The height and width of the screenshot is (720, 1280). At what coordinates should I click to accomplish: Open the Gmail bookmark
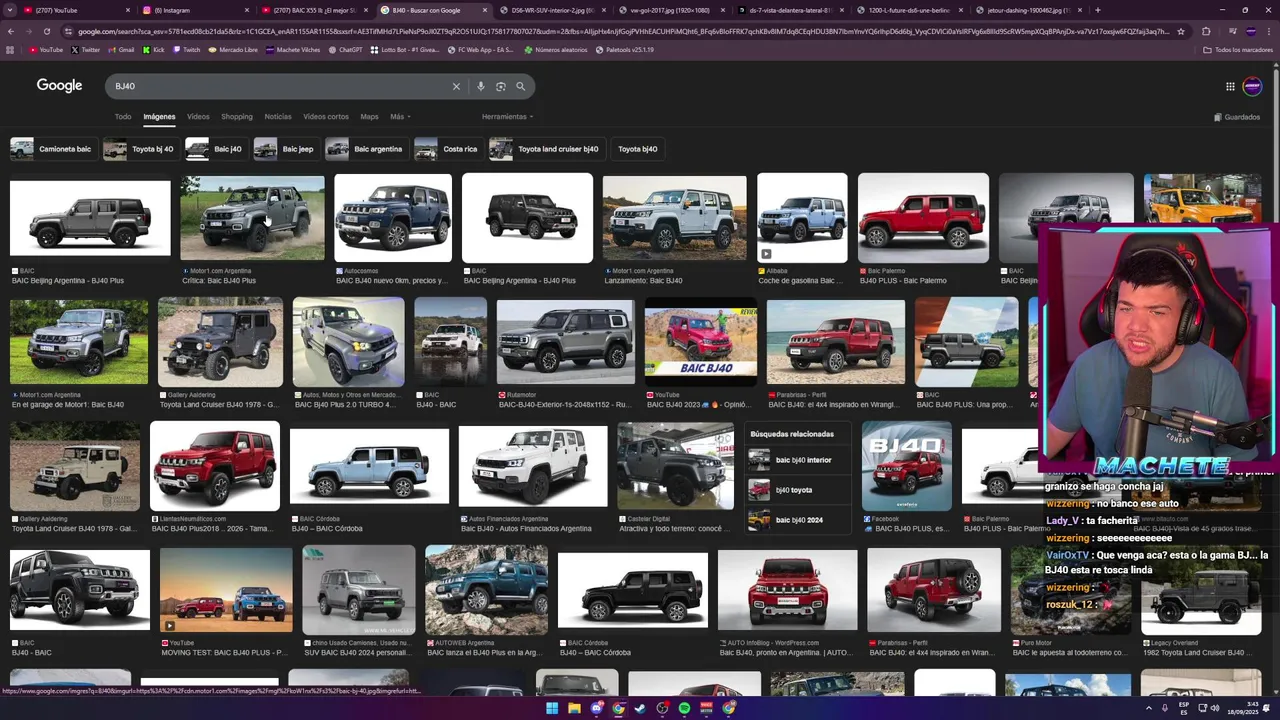[x=121, y=49]
